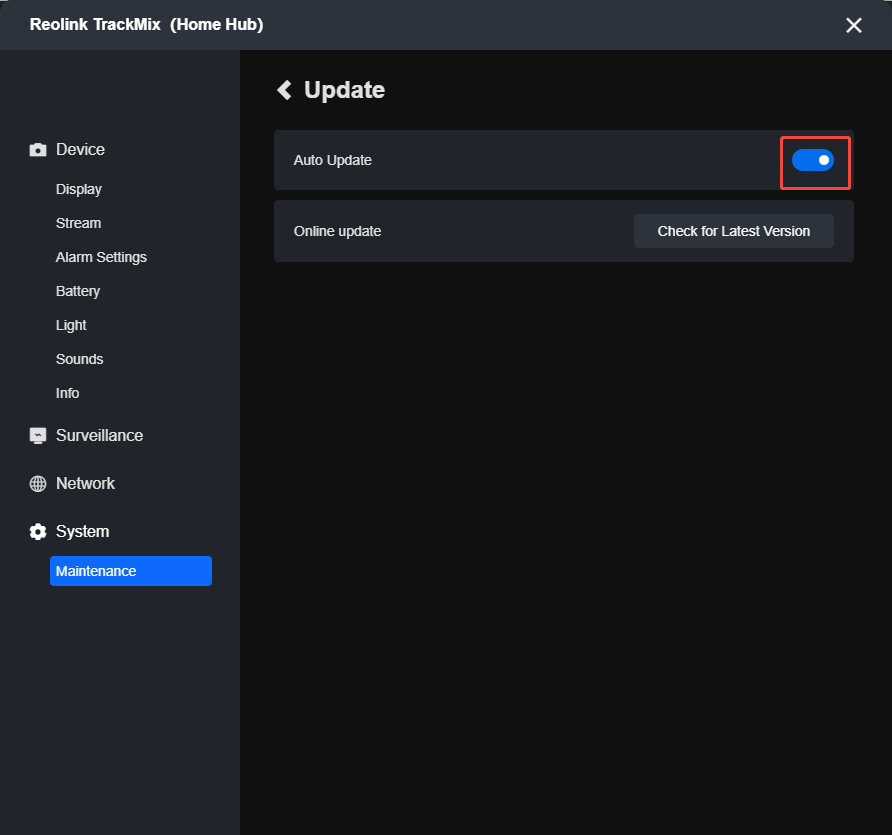Collapse the Device section label
892x835 pixels.
(80, 150)
